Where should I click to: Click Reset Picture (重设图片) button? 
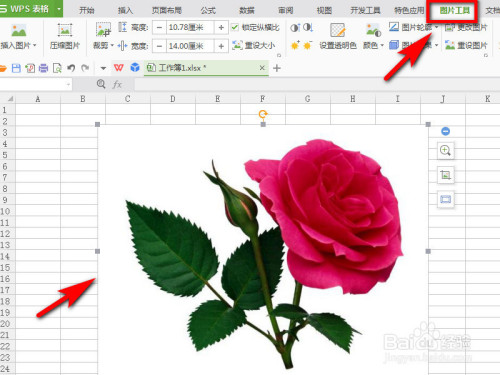[x=466, y=45]
